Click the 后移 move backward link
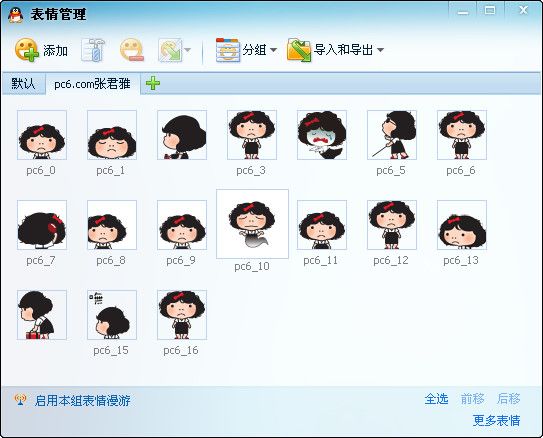 pyautogui.click(x=508, y=399)
